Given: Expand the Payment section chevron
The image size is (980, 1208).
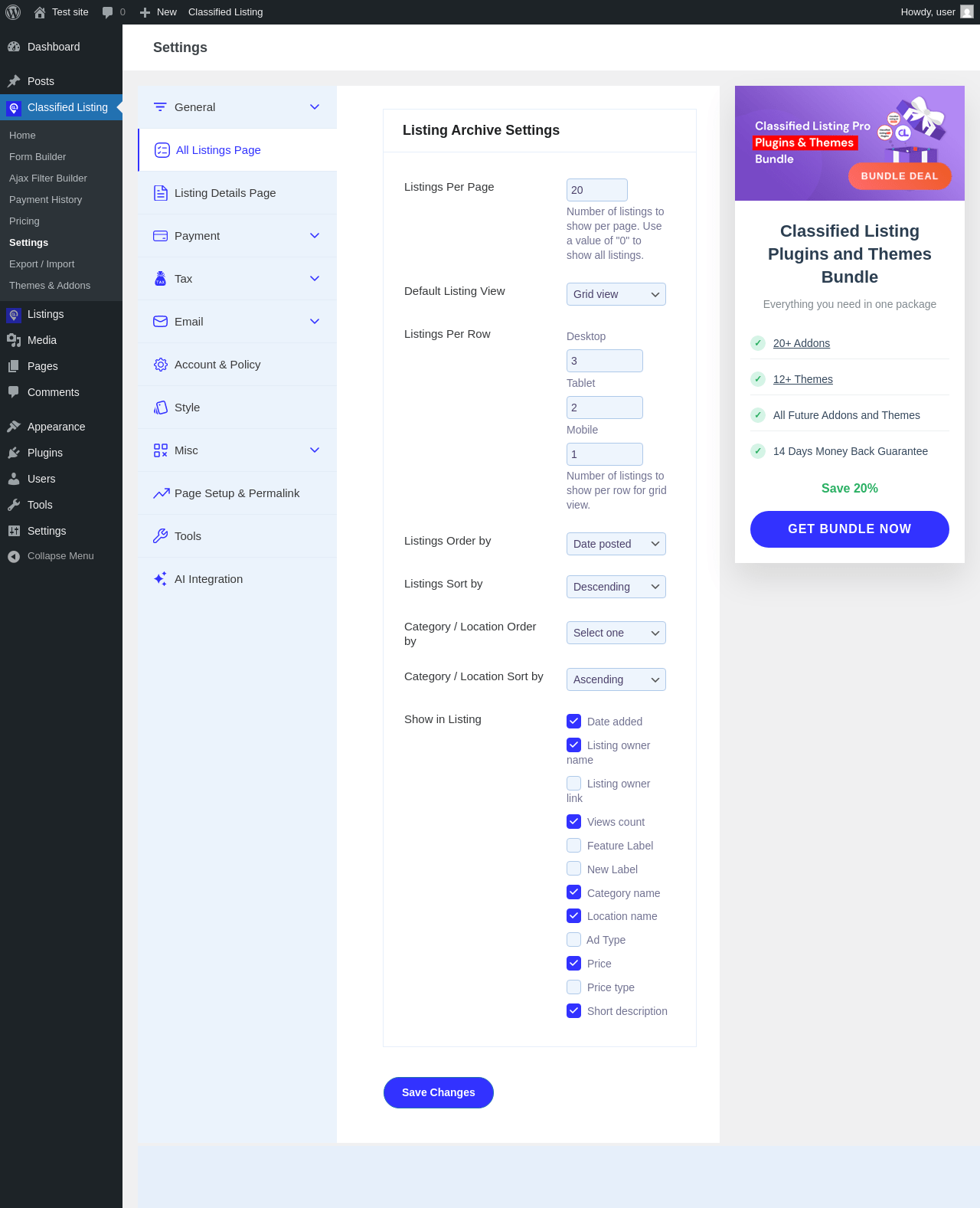Looking at the screenshot, I should 315,236.
